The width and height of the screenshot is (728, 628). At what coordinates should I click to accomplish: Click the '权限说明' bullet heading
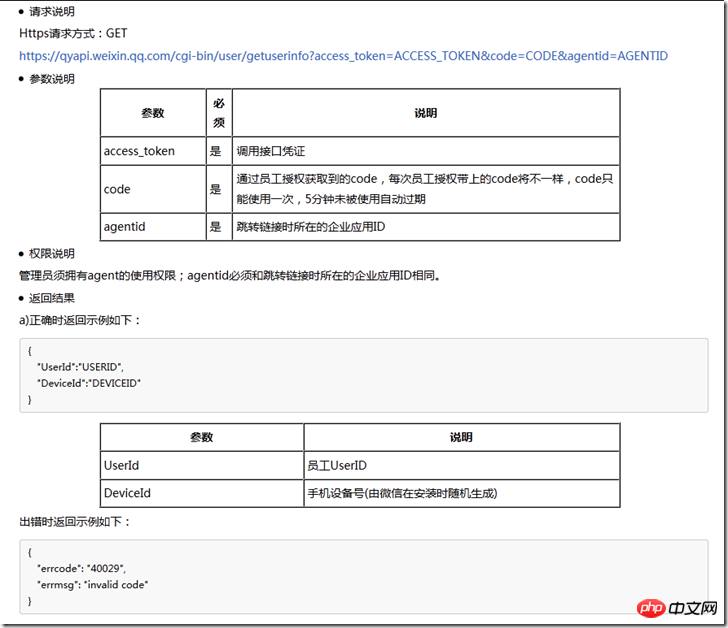pyautogui.click(x=52, y=253)
